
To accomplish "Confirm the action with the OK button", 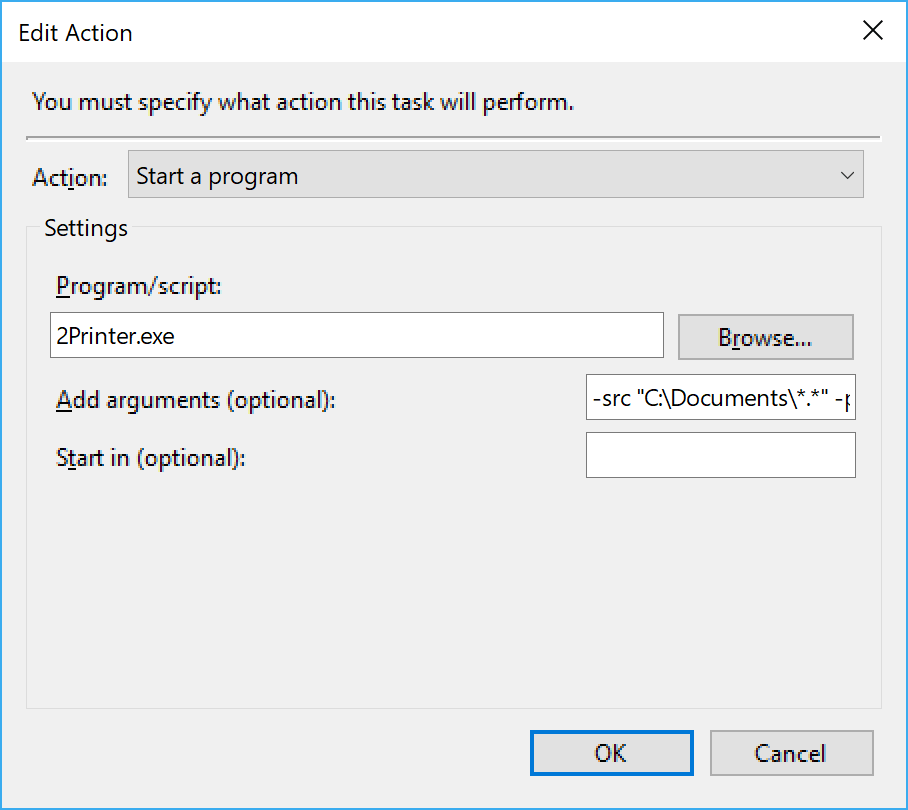I will coord(611,753).
